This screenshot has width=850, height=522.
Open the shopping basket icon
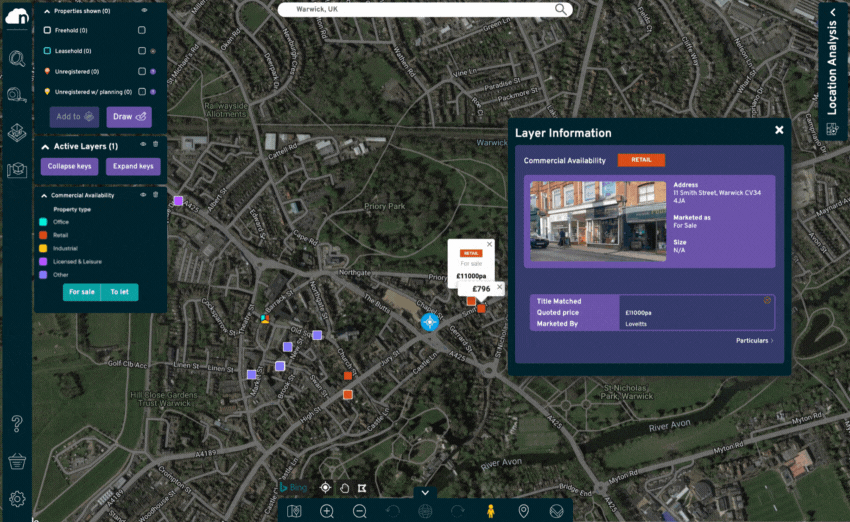17,461
